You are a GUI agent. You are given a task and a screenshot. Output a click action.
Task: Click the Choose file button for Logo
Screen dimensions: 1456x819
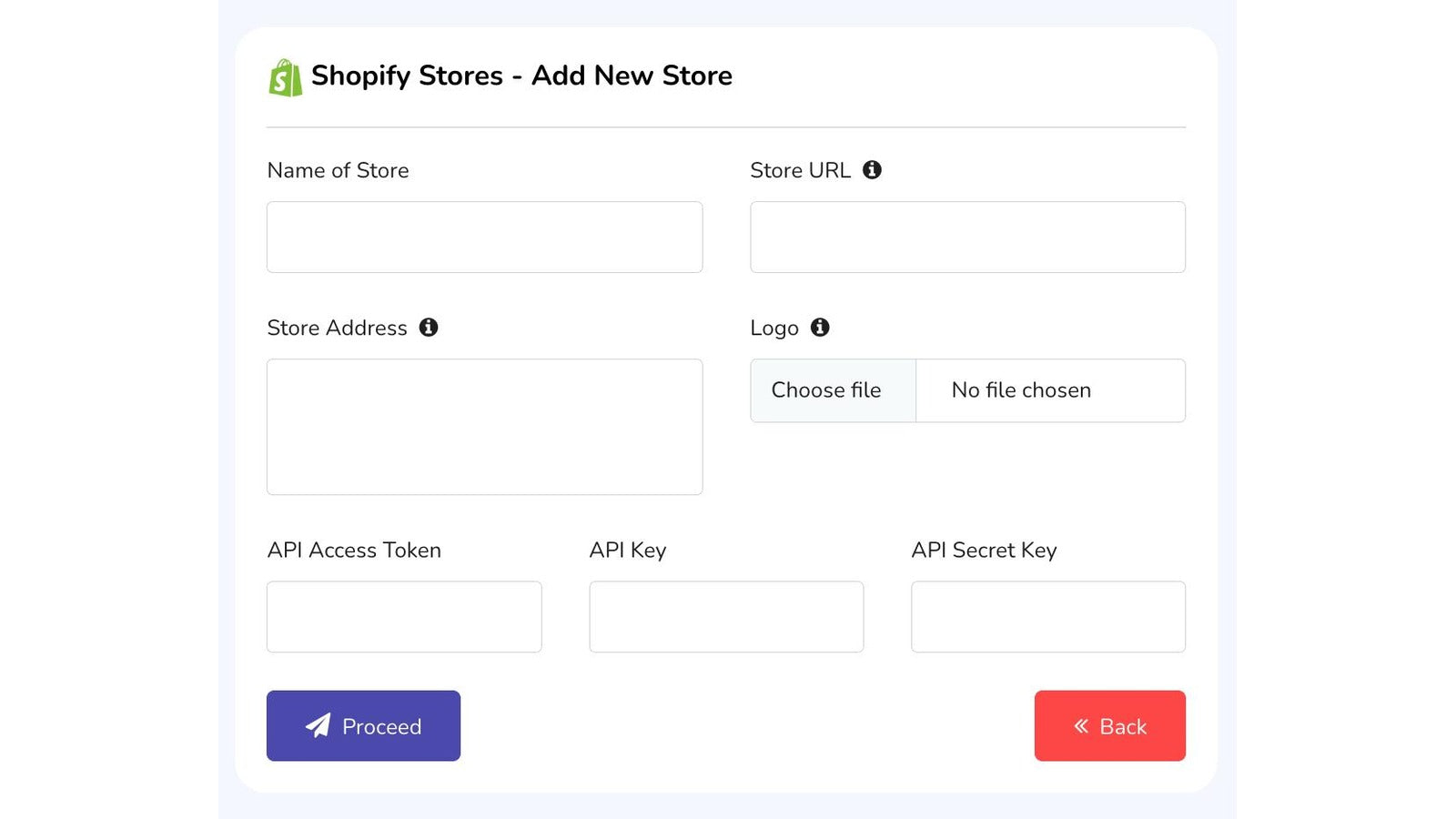coord(833,390)
